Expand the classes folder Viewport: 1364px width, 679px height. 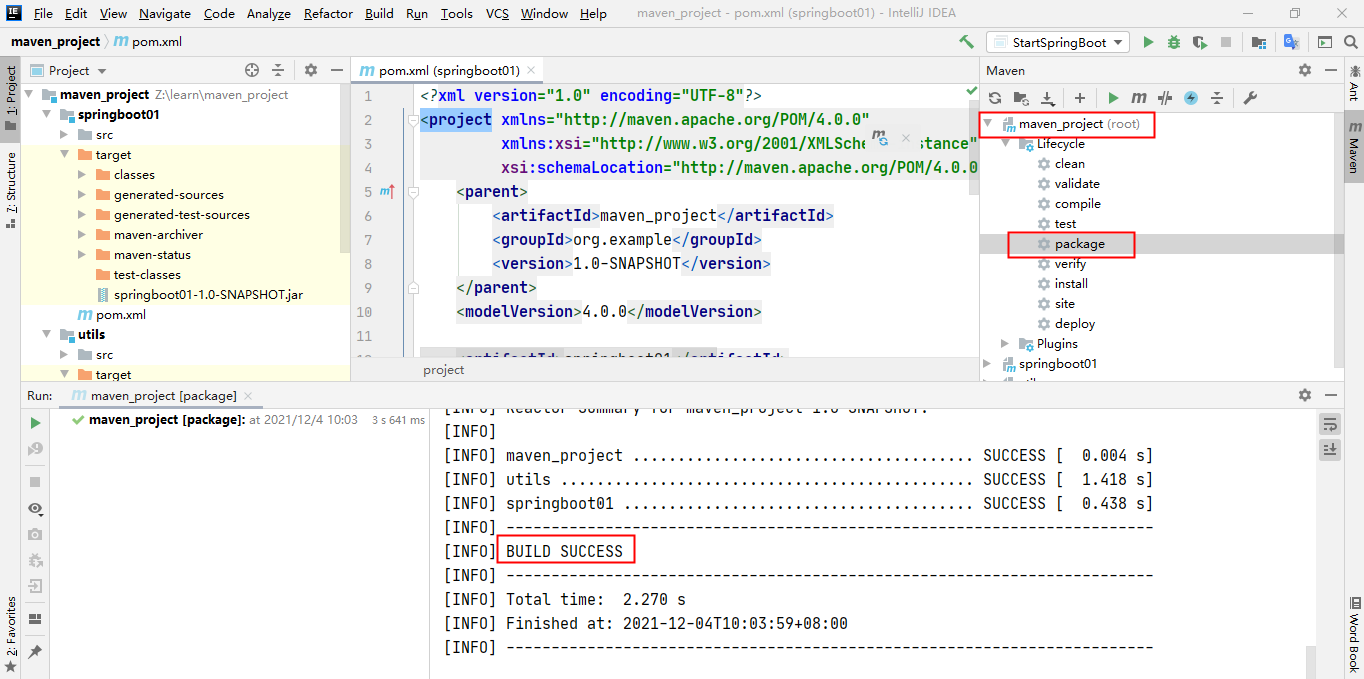pos(82,175)
